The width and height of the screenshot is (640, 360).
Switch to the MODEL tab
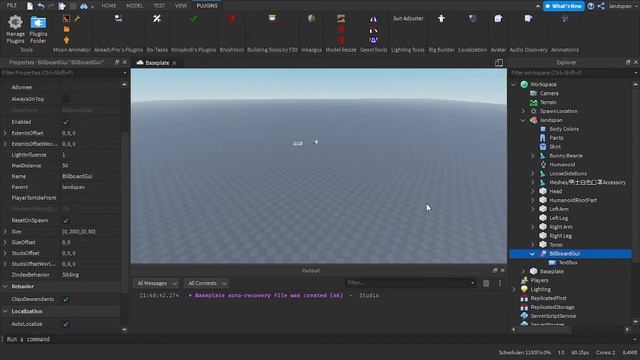pos(134,6)
